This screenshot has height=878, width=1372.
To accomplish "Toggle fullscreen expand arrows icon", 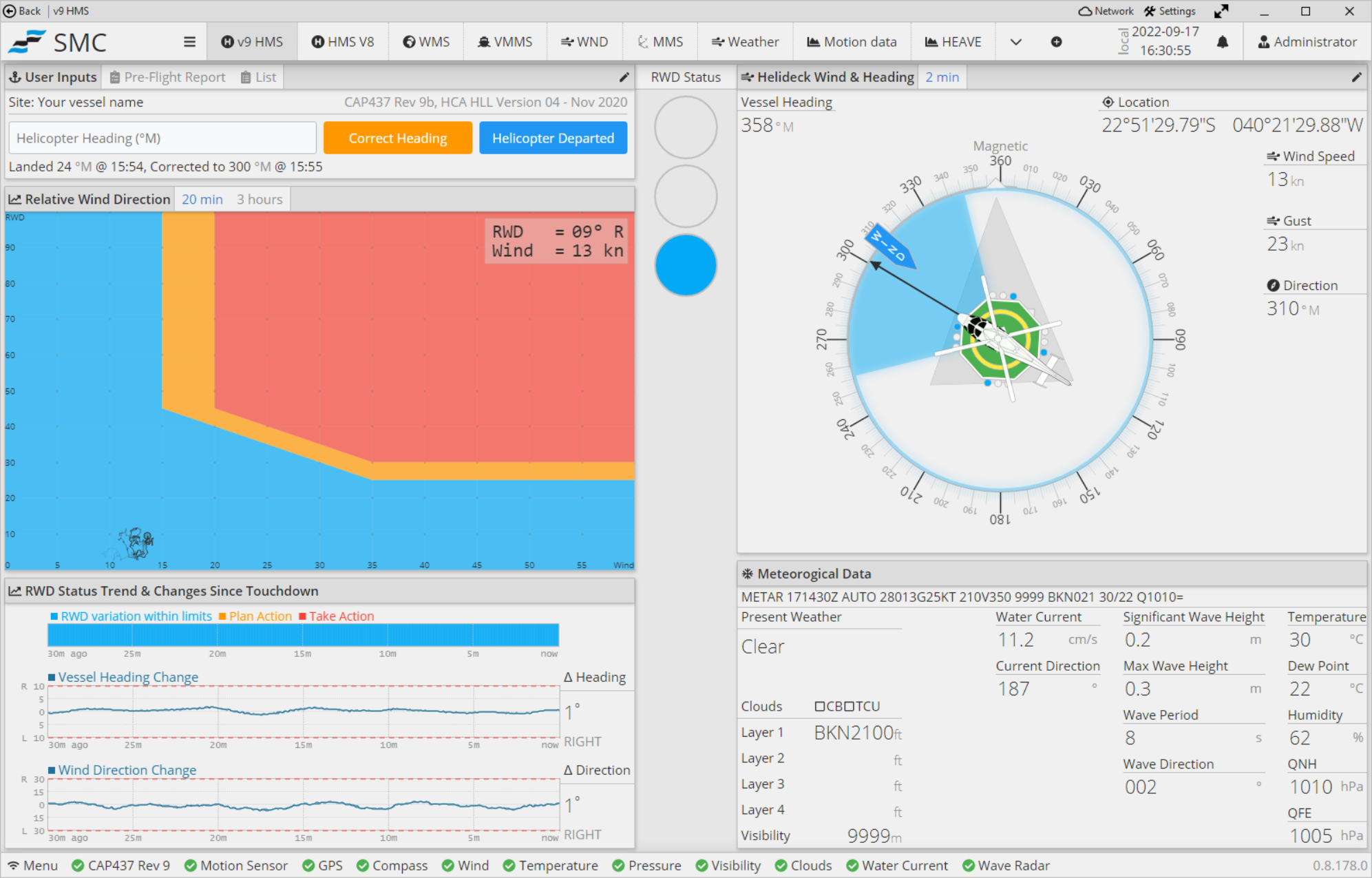I will (1221, 11).
